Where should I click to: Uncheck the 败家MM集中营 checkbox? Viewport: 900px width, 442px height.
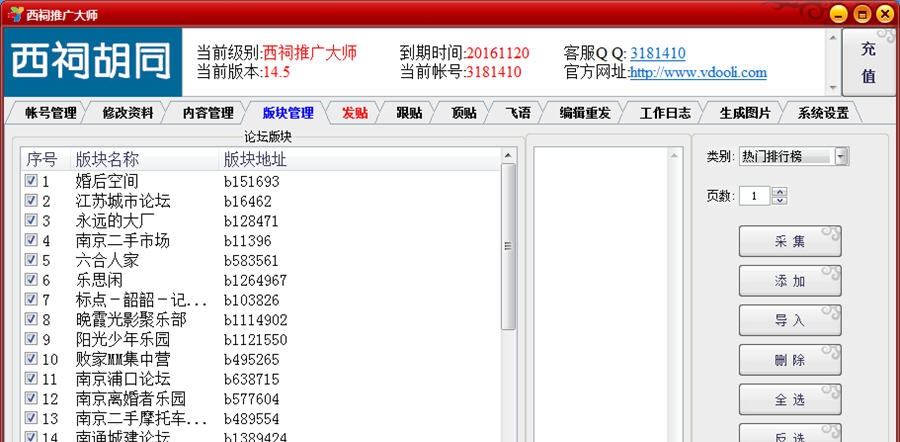coord(31,359)
